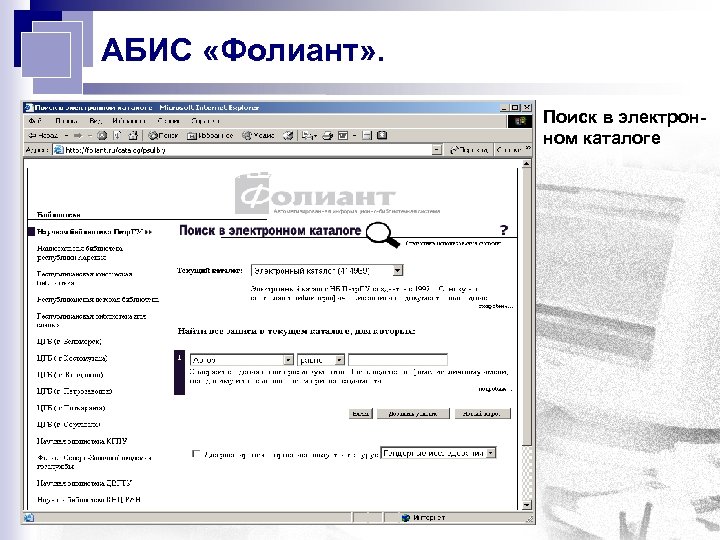Open the search field type dropdown (Автор)
720x540 pixels.
pos(288,360)
